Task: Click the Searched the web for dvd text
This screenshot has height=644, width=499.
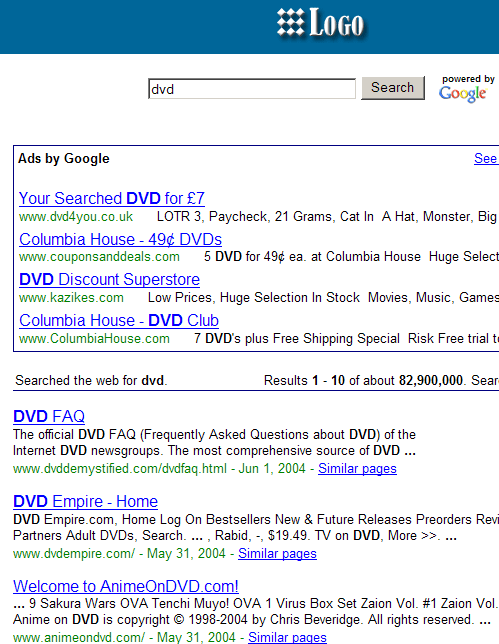Action: [91, 380]
